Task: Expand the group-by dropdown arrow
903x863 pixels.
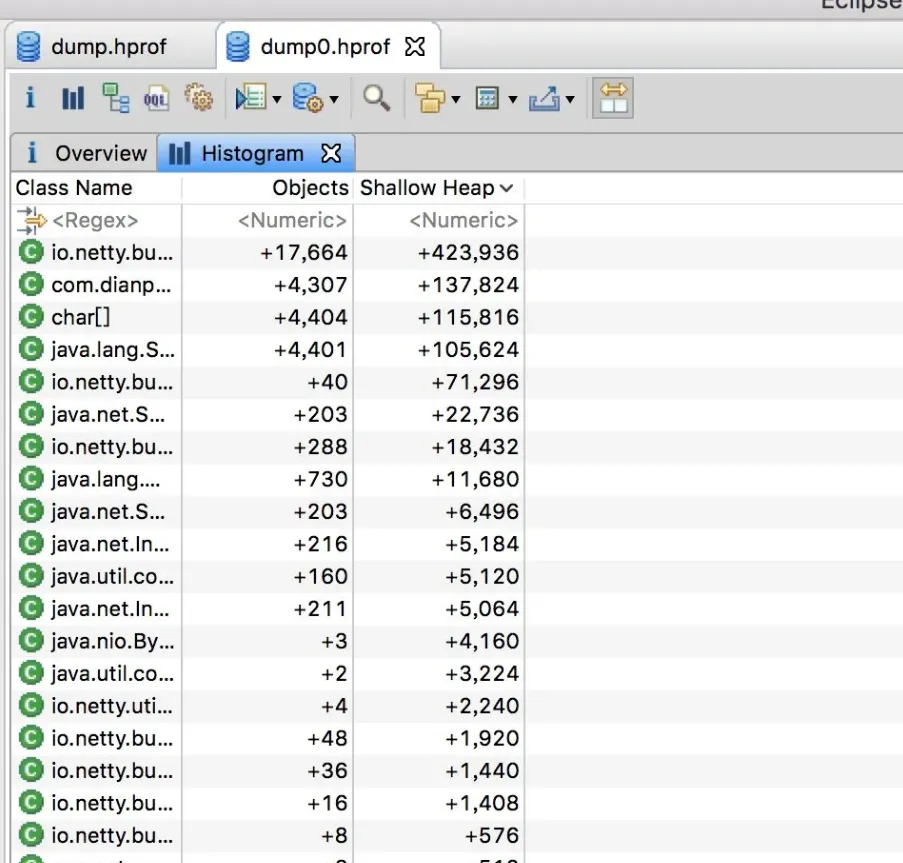Action: [456, 100]
